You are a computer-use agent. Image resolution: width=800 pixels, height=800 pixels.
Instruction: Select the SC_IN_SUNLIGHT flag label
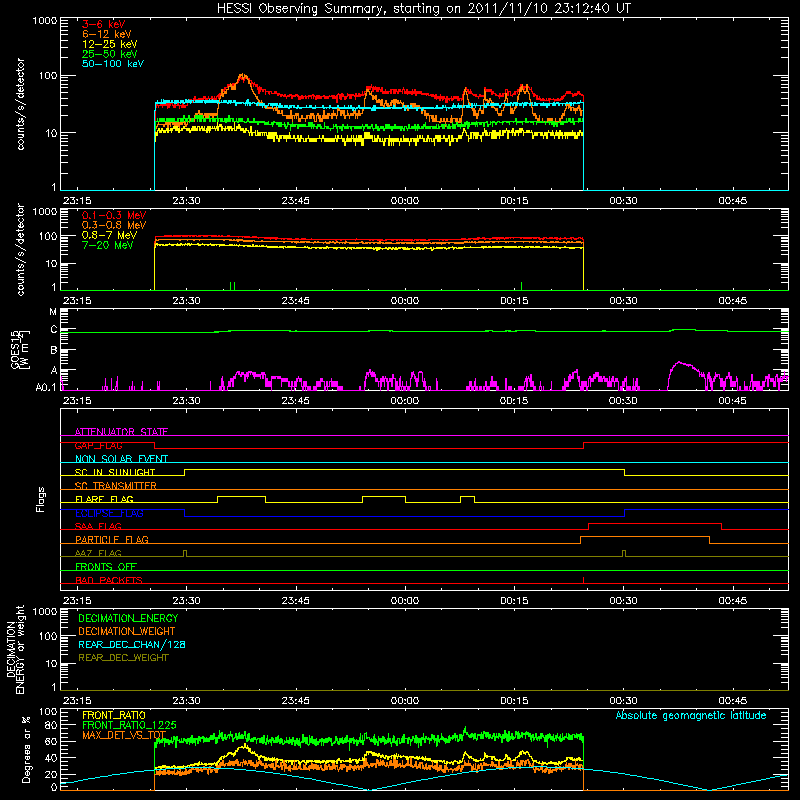pos(115,472)
